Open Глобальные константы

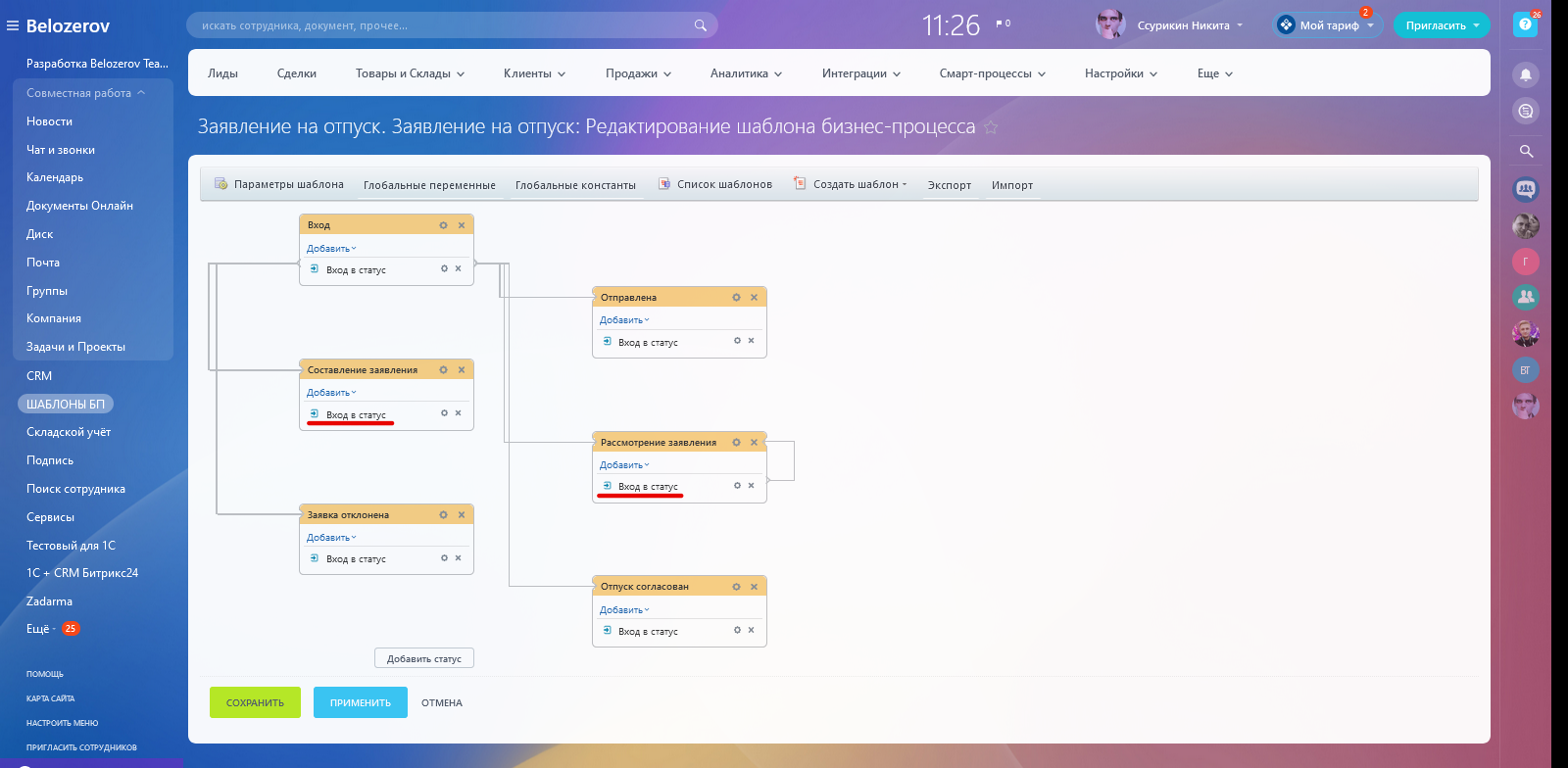pyautogui.click(x=575, y=185)
